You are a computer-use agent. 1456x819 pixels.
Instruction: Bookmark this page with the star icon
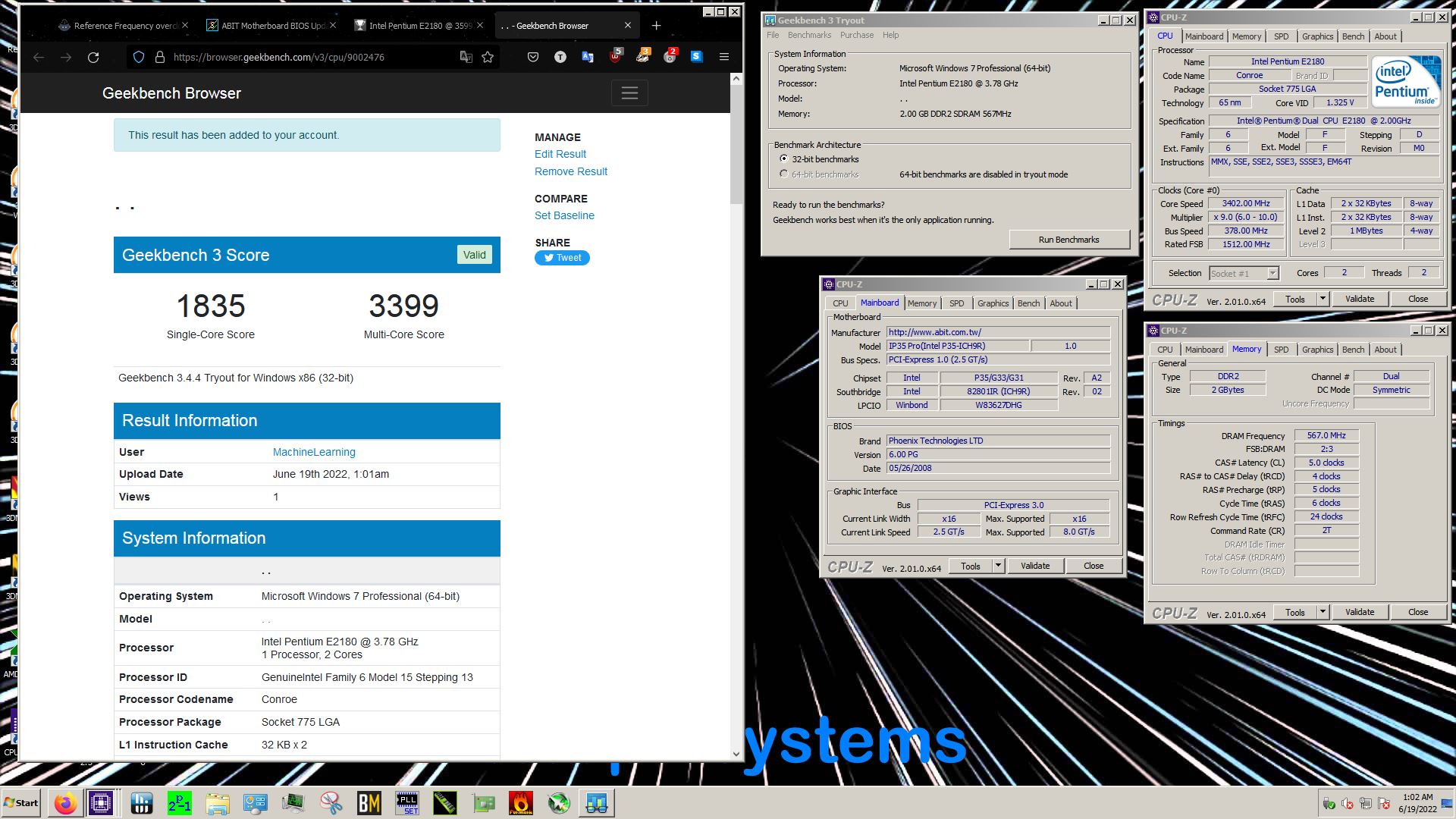pyautogui.click(x=488, y=57)
